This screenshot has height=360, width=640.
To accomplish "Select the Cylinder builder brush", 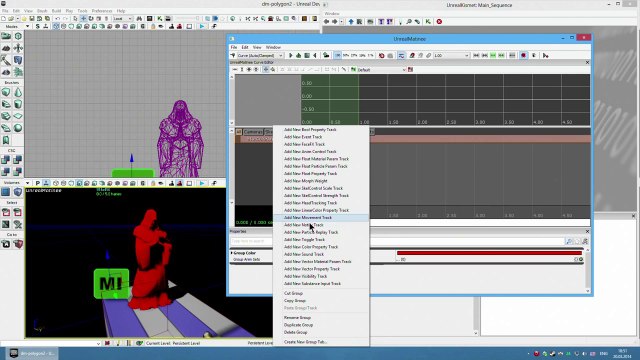I will (18, 104).
